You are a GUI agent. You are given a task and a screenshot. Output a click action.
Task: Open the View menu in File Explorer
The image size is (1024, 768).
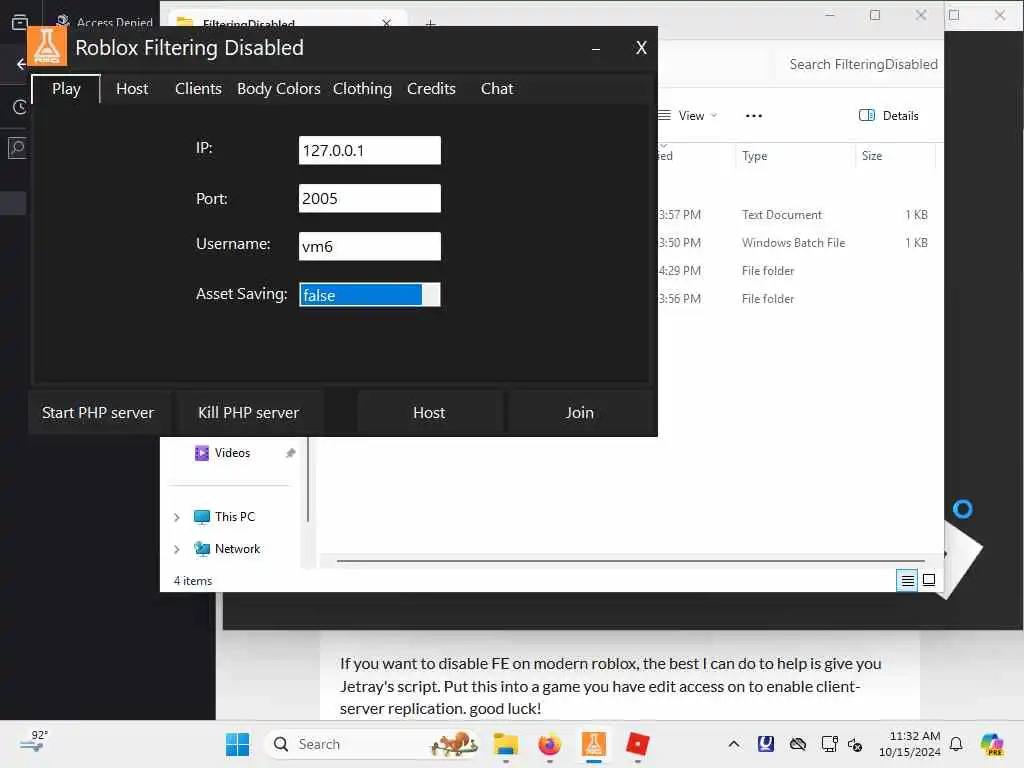coord(688,116)
